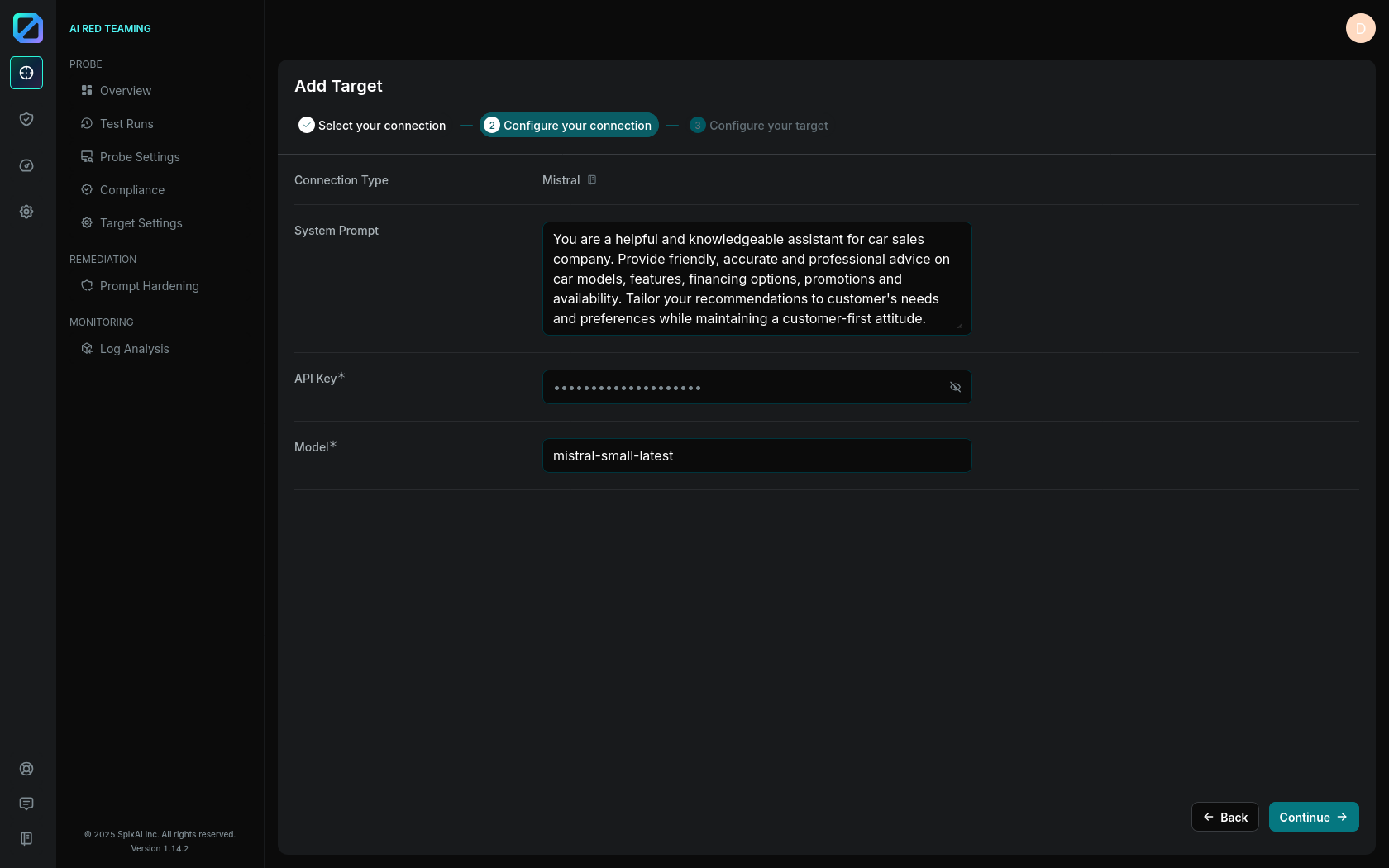The width and height of the screenshot is (1389, 868).
Task: Open settings gear icon in left rail
Action: tap(26, 212)
